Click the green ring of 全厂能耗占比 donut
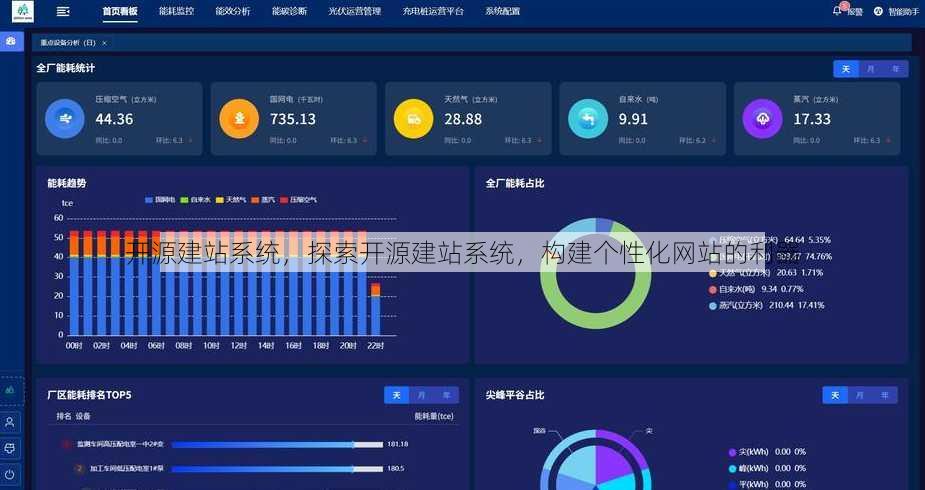This screenshot has height=490, width=925. click(596, 322)
